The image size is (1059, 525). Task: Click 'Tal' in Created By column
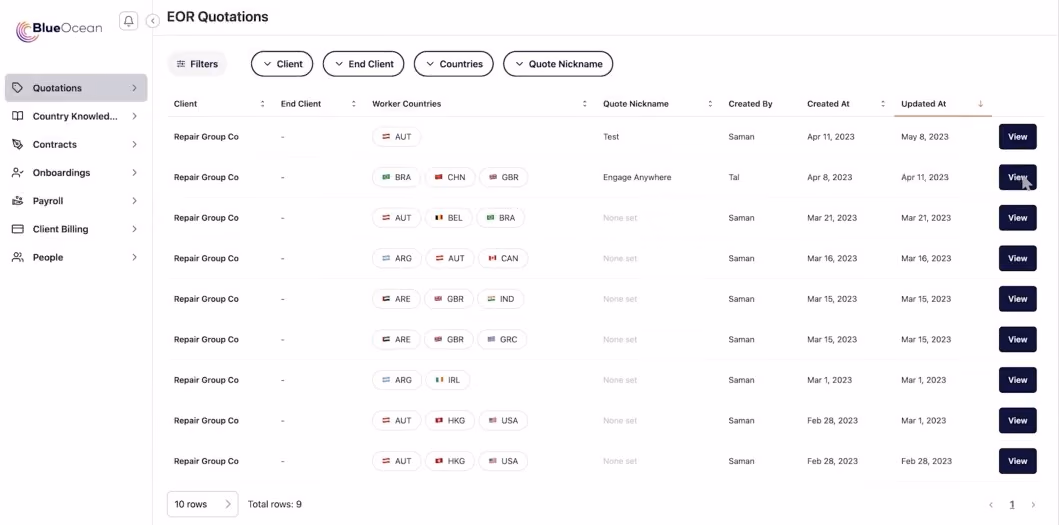point(734,177)
